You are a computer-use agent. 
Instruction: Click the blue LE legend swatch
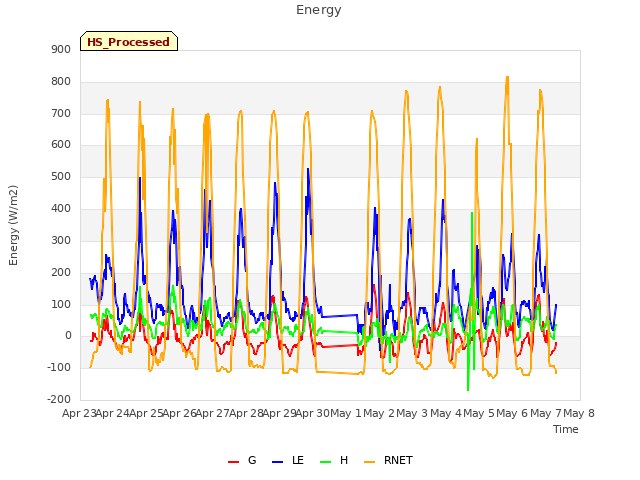tap(278, 462)
